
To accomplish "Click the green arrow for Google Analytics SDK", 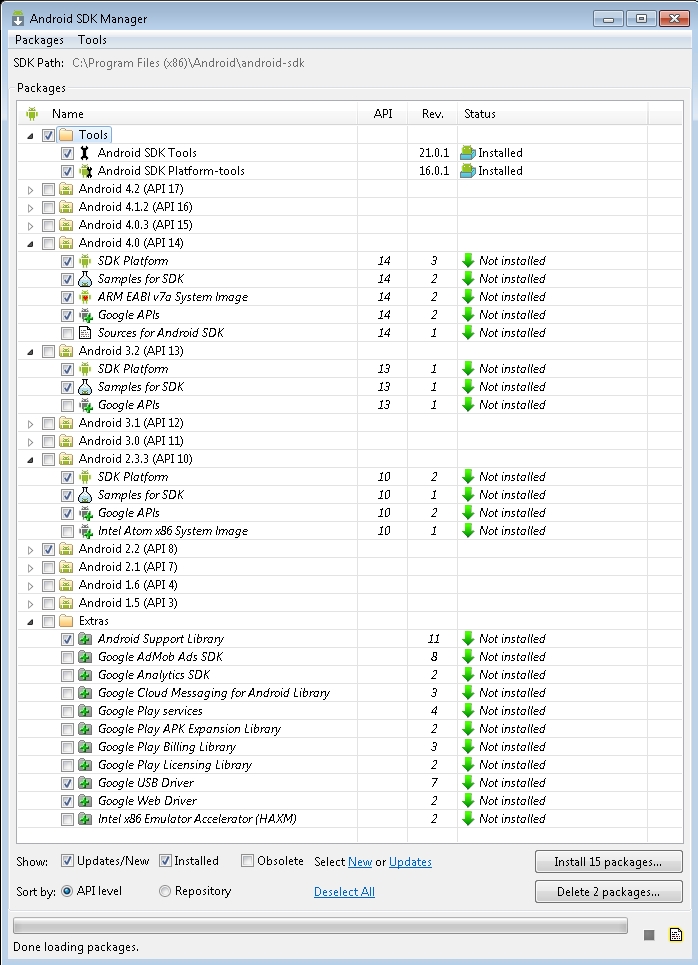I will [x=468, y=675].
